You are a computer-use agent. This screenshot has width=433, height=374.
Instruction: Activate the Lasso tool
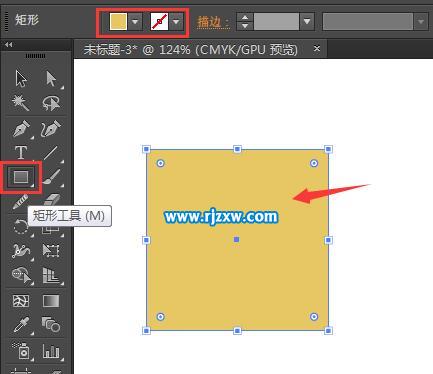51,103
